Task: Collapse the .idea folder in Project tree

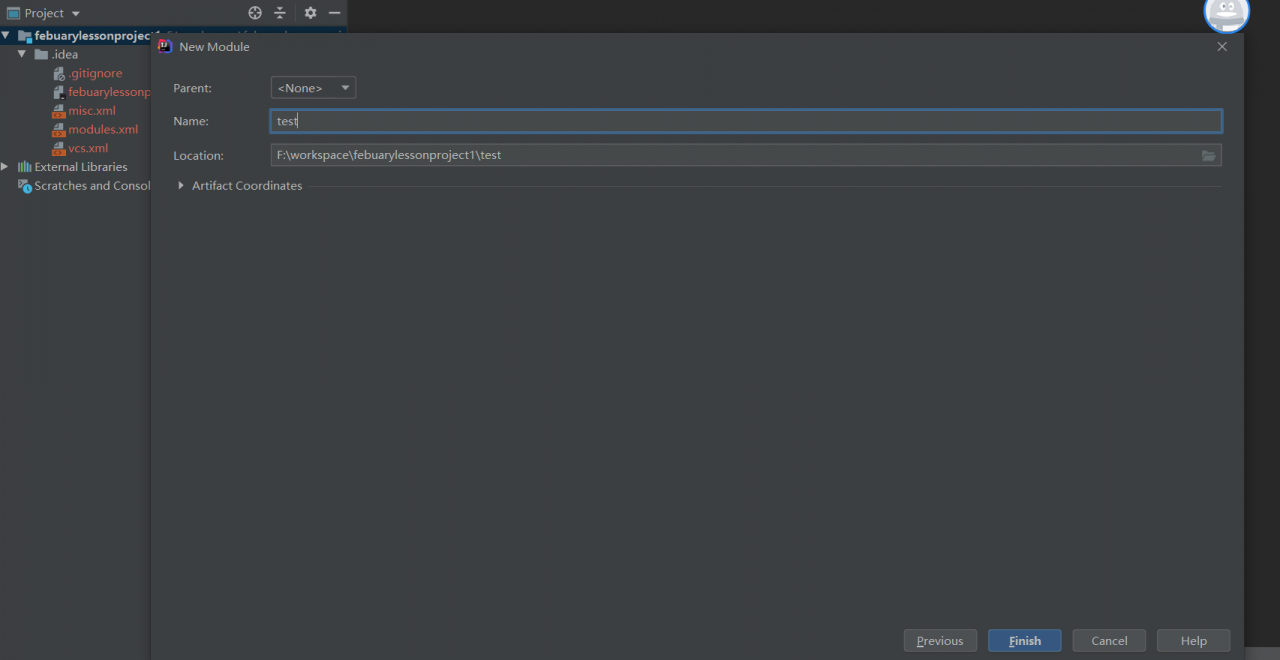Action: point(22,54)
